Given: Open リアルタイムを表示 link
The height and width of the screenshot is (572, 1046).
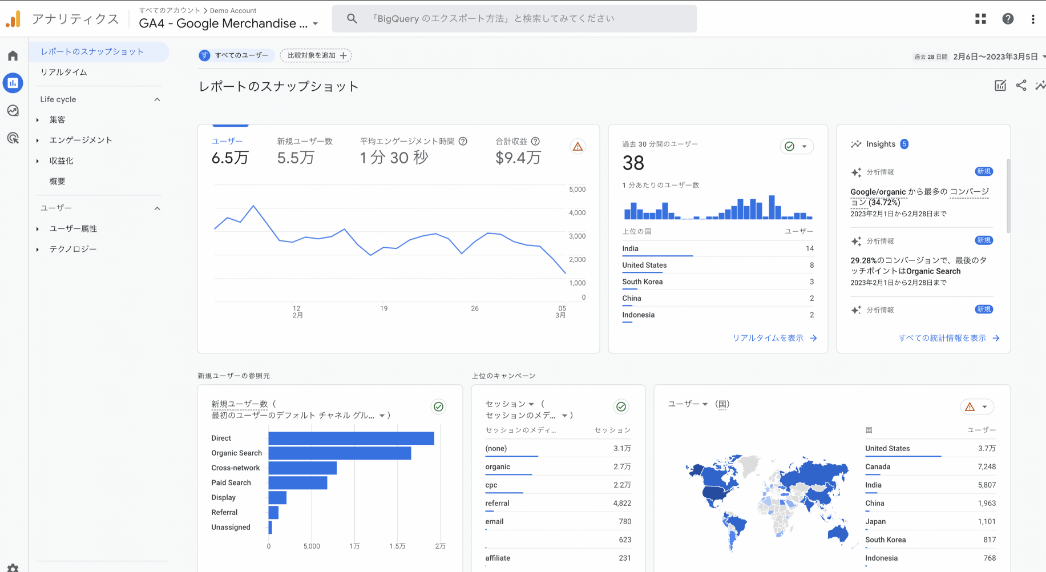Looking at the screenshot, I should click(774, 338).
